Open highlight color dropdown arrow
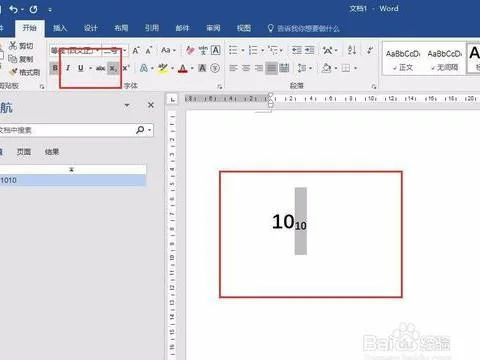The image size is (480, 360). (x=173, y=68)
